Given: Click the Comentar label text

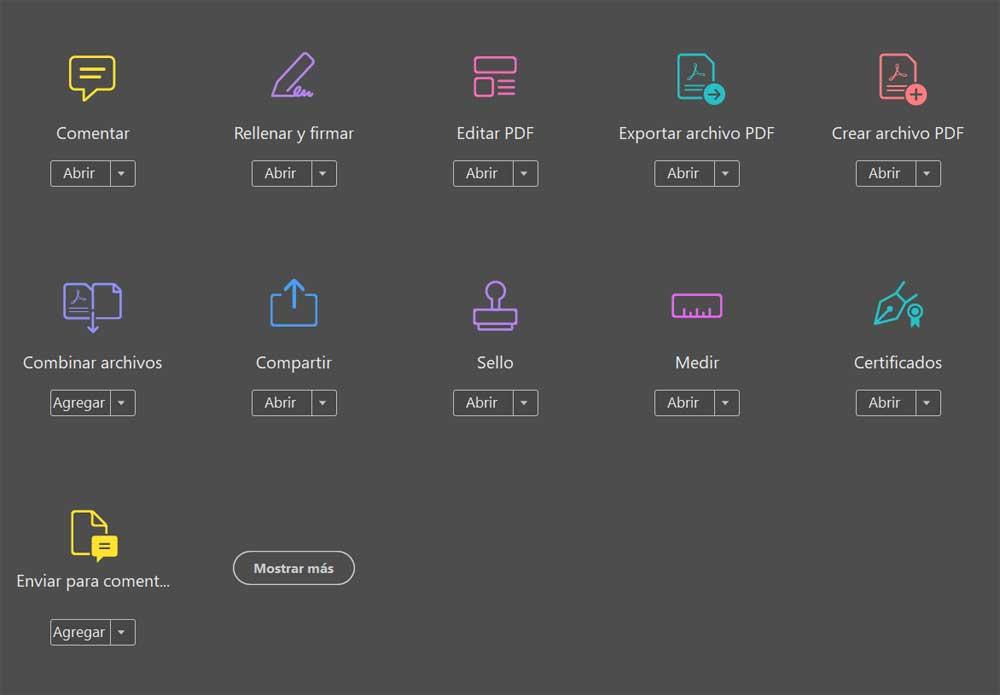Looking at the screenshot, I should coord(92,133).
